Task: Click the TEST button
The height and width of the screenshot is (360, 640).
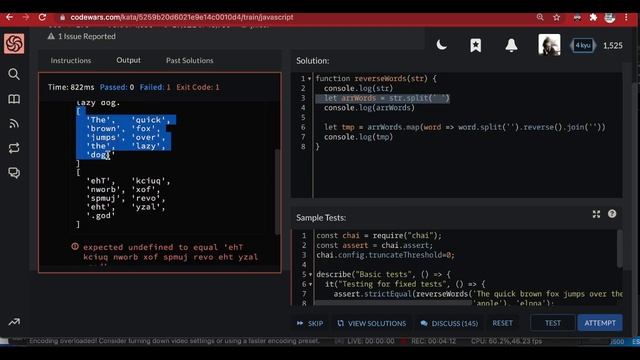Action: click(x=553, y=323)
